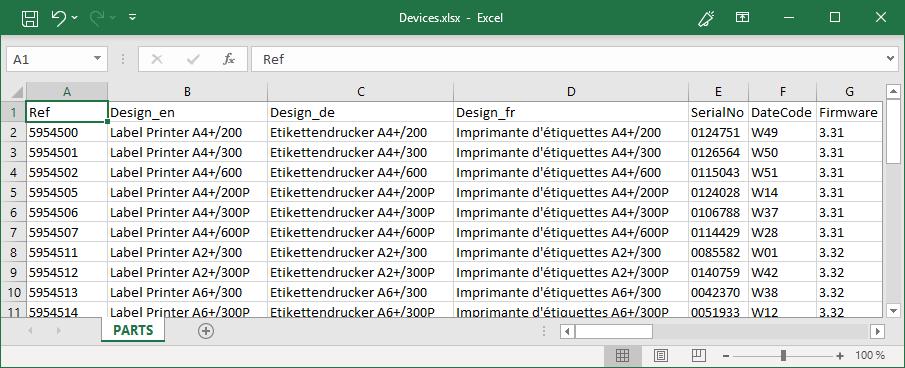Zoom out with the minus button

(727, 356)
